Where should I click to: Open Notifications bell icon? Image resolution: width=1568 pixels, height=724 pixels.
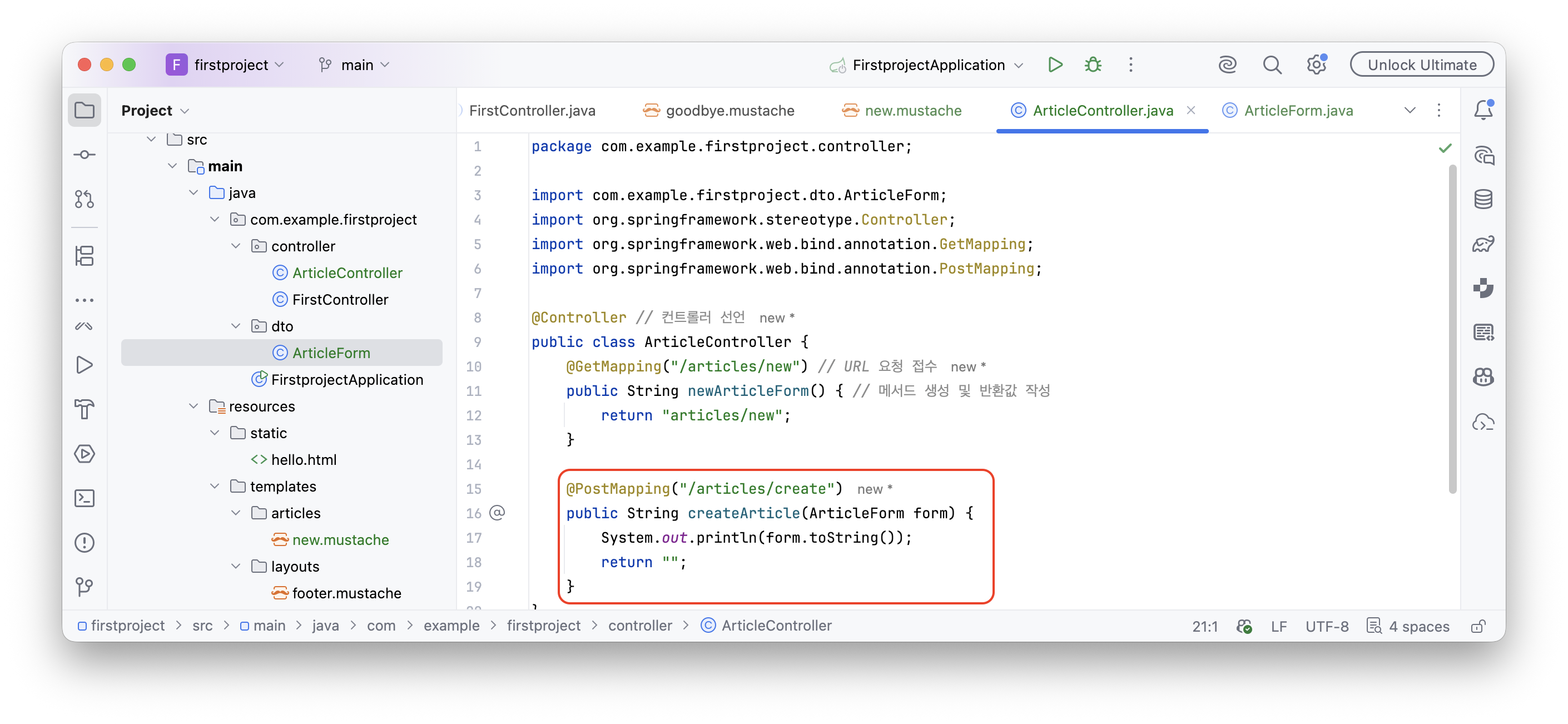tap(1483, 110)
